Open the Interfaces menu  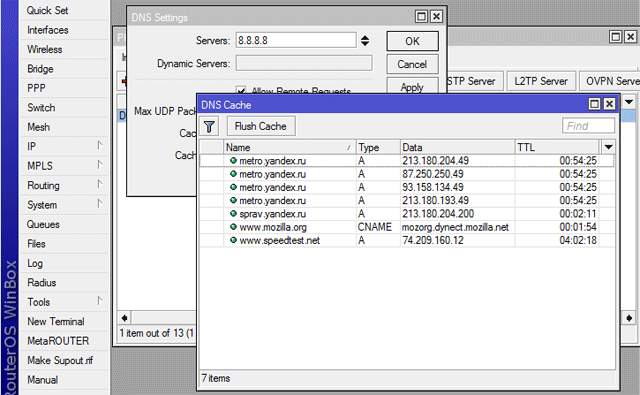(47, 30)
